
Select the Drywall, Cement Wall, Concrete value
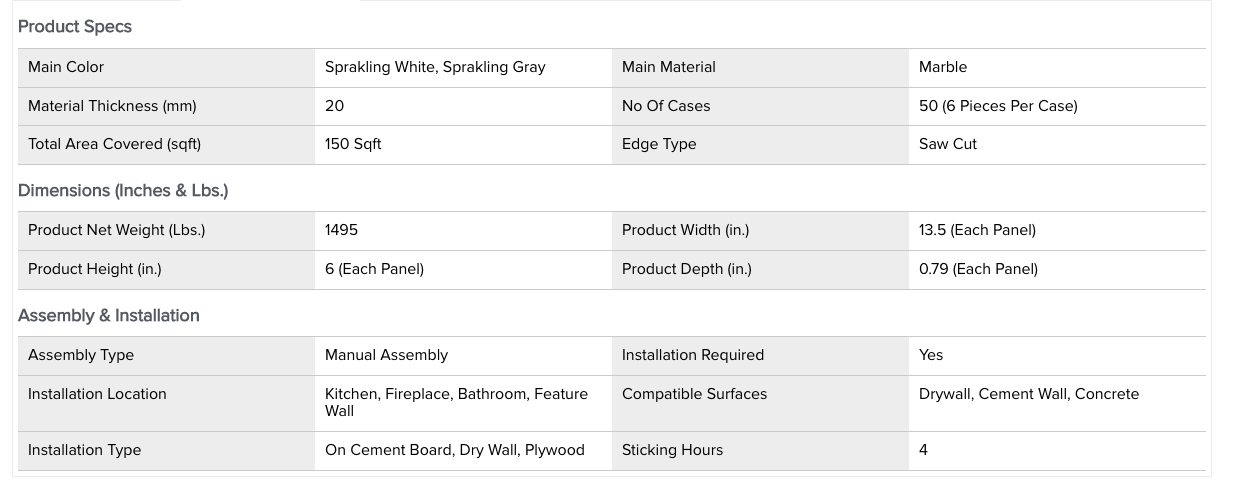coord(1029,394)
